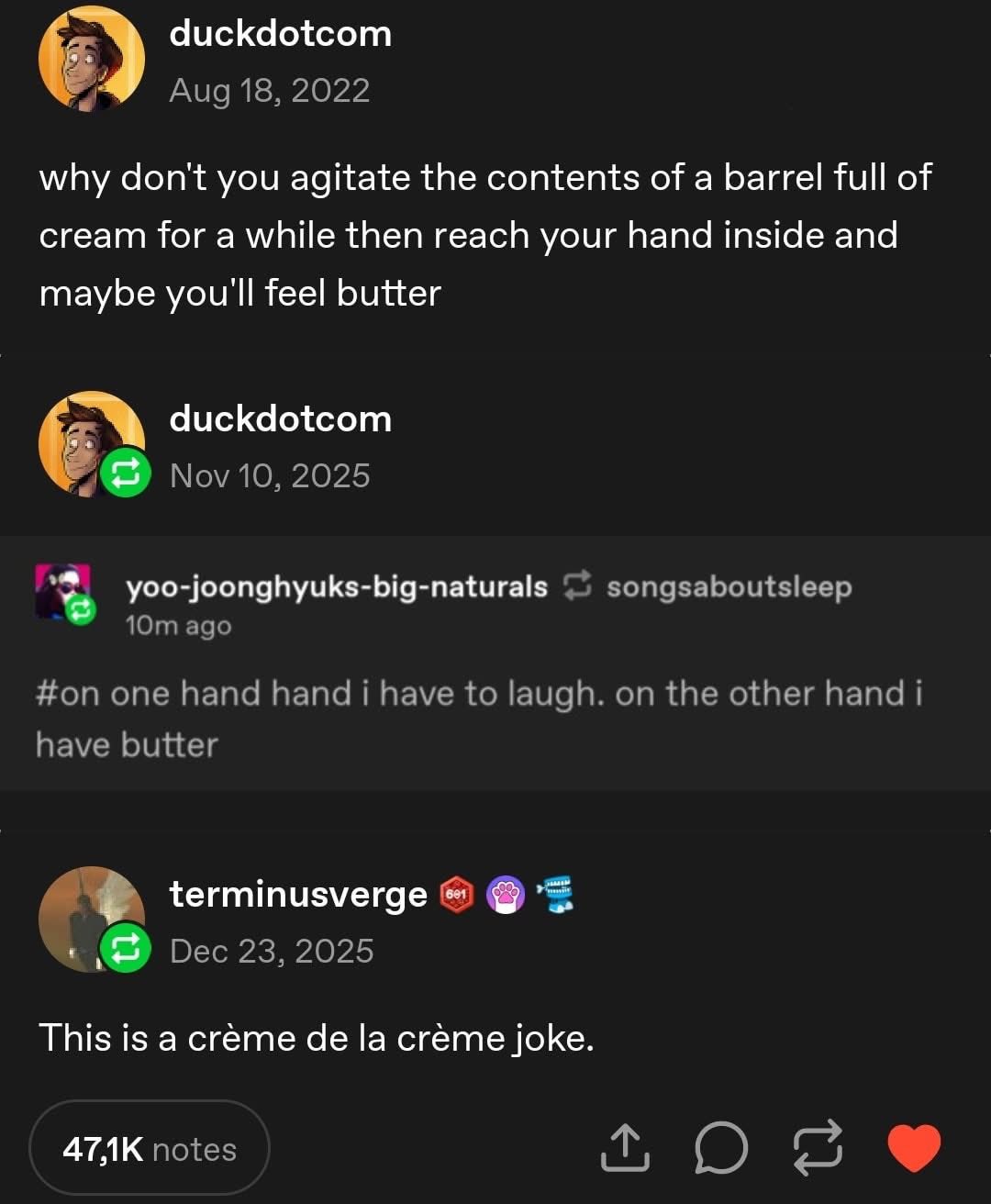The image size is (991, 1204).
Task: Tap yoo-joonghyuks-big-naturals small avatar
Action: [62, 591]
